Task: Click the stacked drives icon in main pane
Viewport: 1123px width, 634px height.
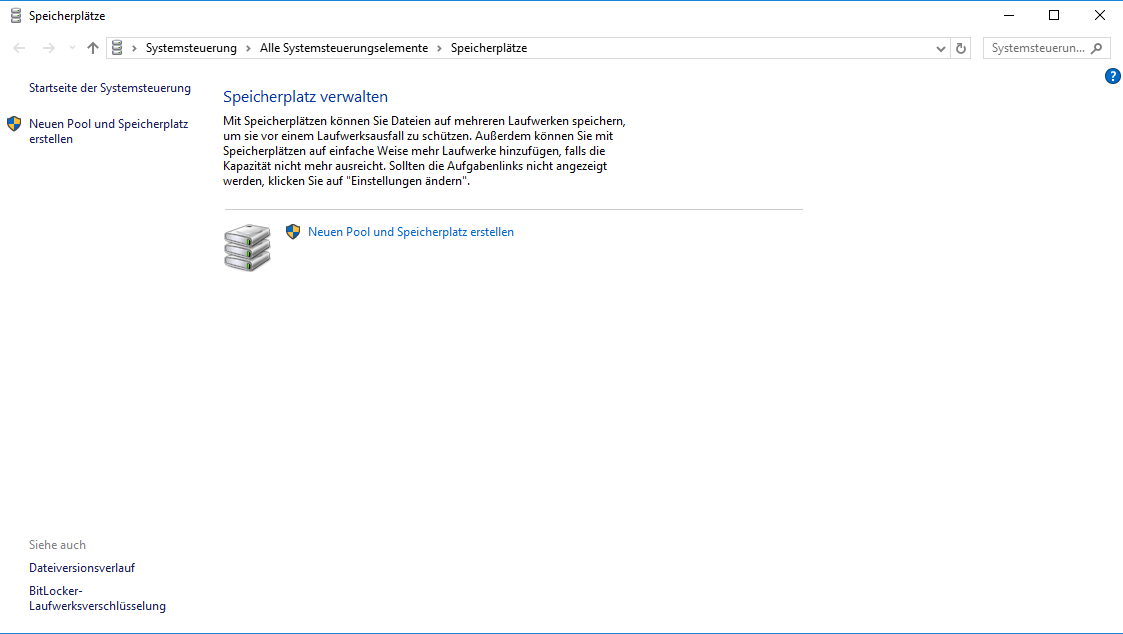Action: point(247,247)
